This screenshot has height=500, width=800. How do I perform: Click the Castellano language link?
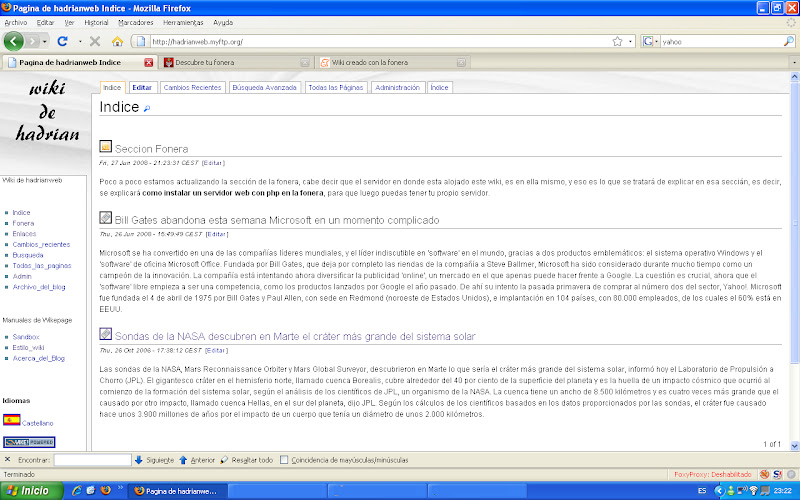pyautogui.click(x=37, y=423)
